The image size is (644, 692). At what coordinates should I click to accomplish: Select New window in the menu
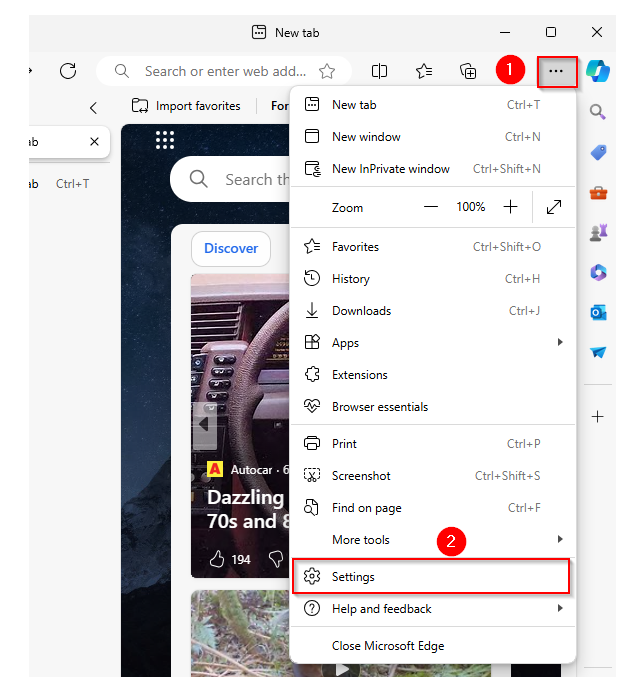pyautogui.click(x=433, y=137)
